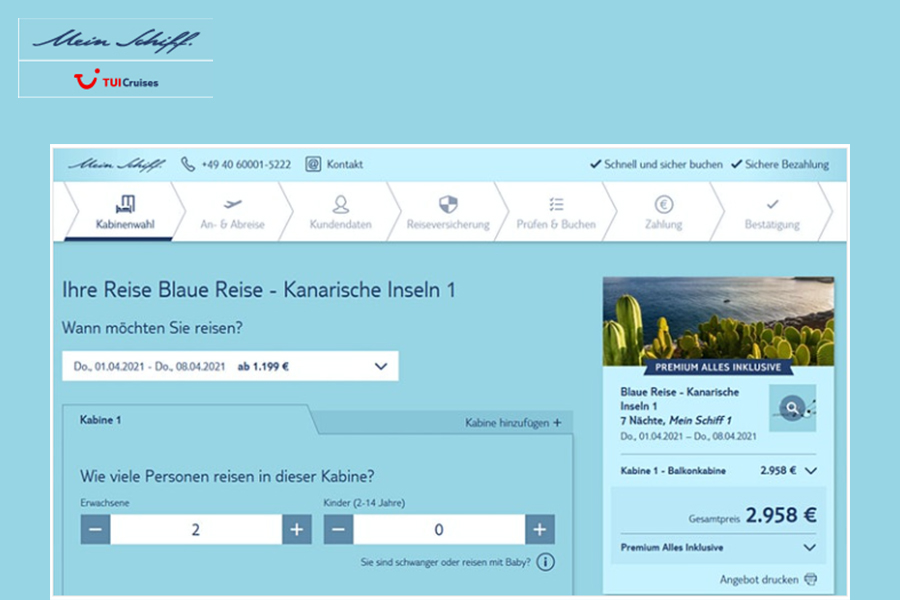
Task: Click the airplane icon for An- & Abreise
Action: point(232,204)
